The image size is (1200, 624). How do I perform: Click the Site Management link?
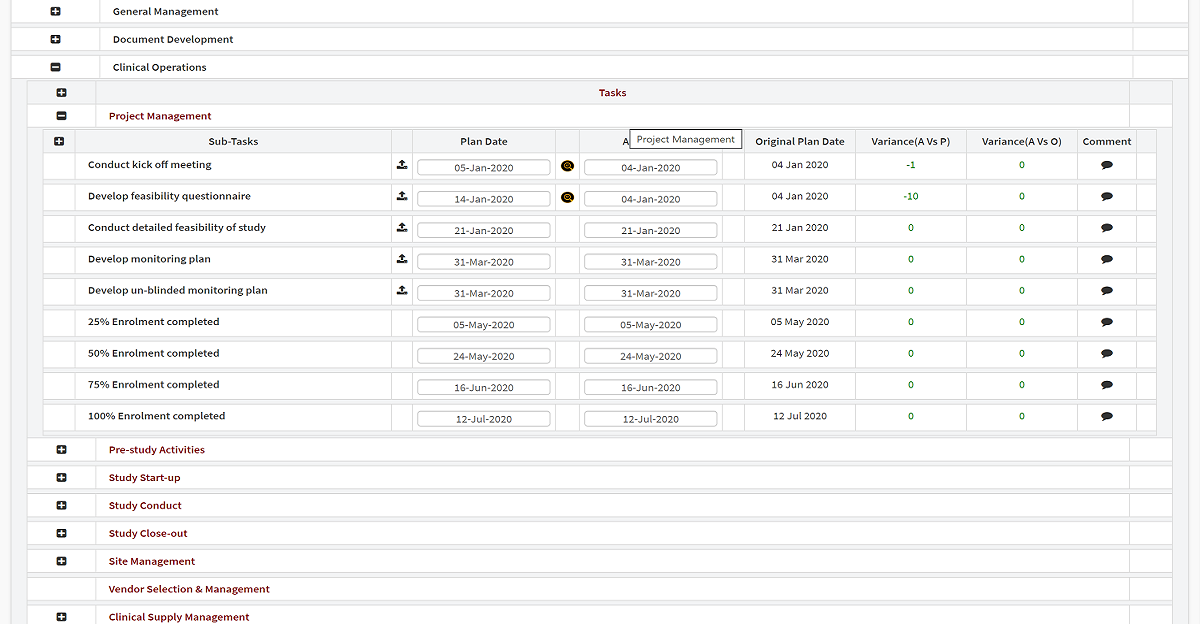tap(152, 562)
